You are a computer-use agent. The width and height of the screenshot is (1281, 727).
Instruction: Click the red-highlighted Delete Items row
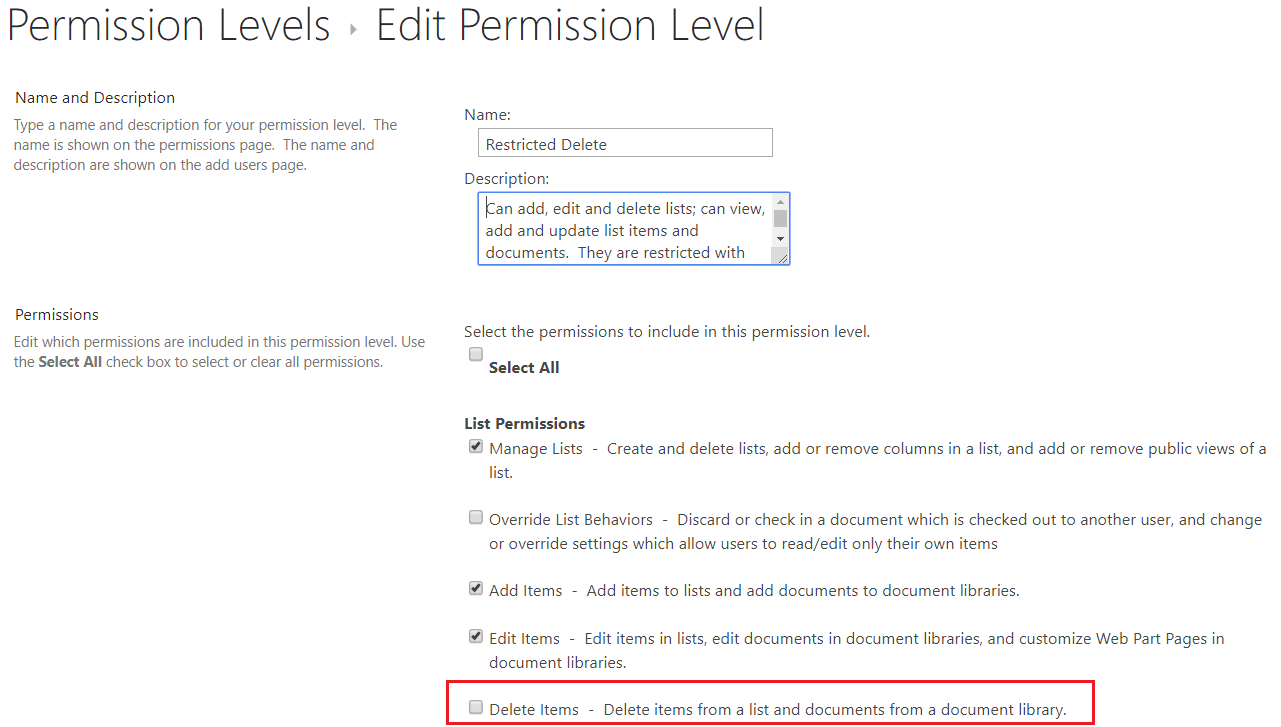(x=770, y=706)
